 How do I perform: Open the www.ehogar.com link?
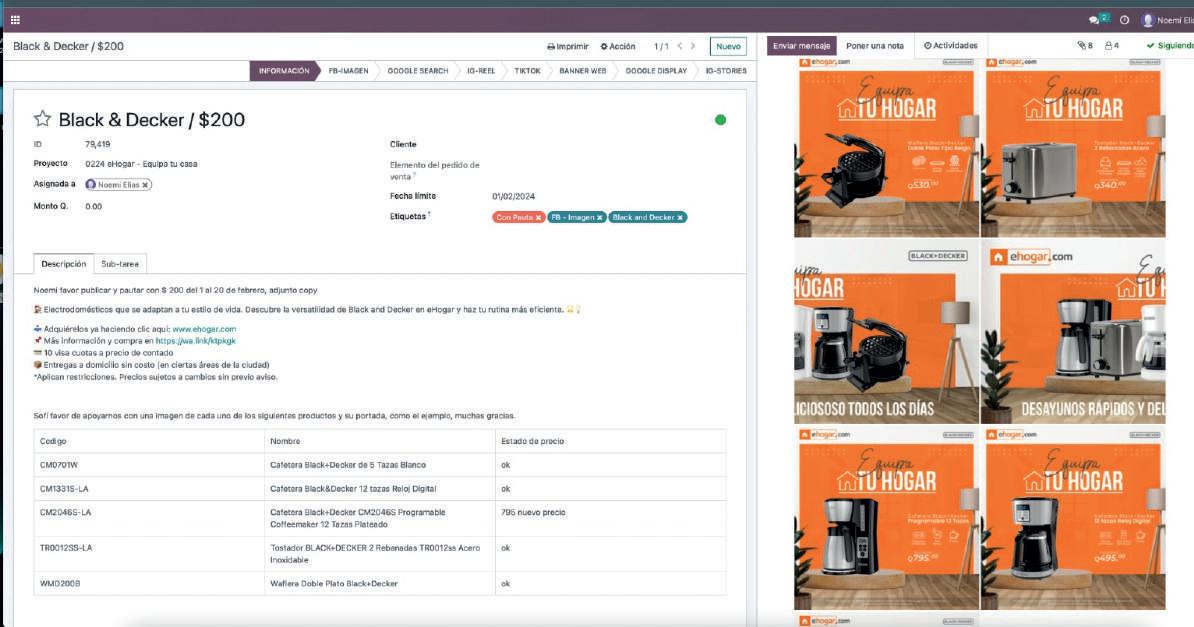204,329
